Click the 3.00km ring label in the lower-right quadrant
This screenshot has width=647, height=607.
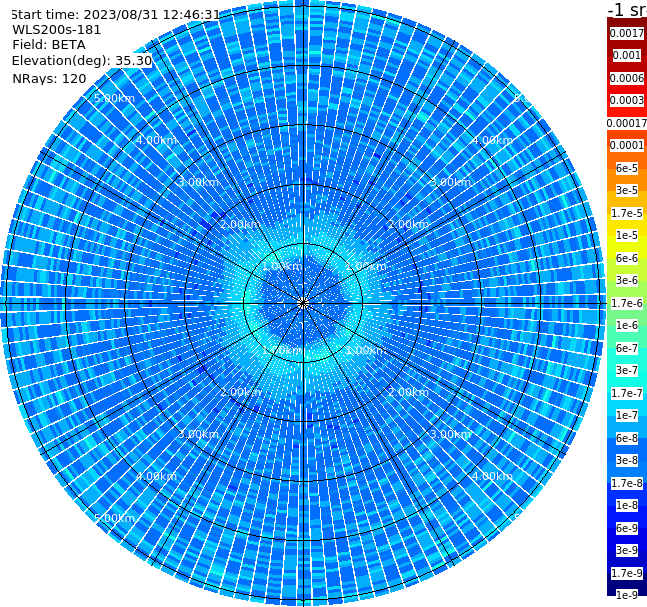coord(451,434)
